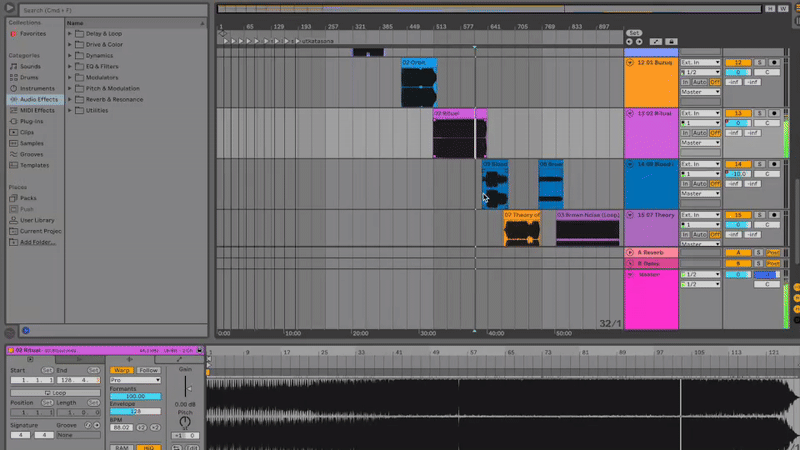Show the Favorites collection

point(33,34)
